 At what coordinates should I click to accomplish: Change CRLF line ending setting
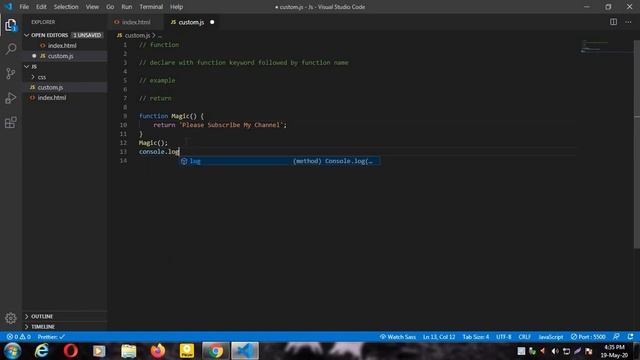[524, 337]
